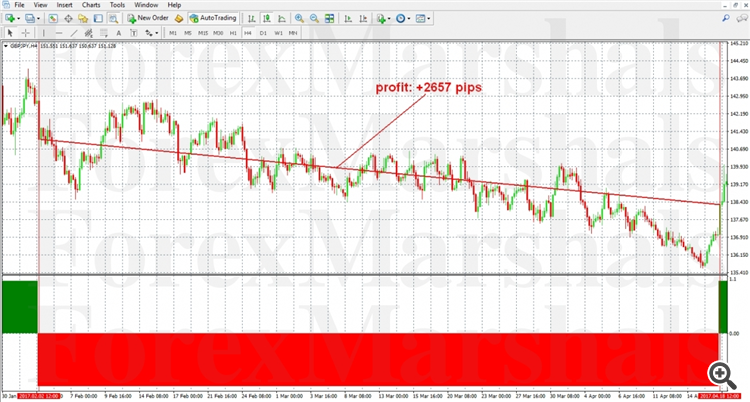Insert an arrow object

pos(149,33)
